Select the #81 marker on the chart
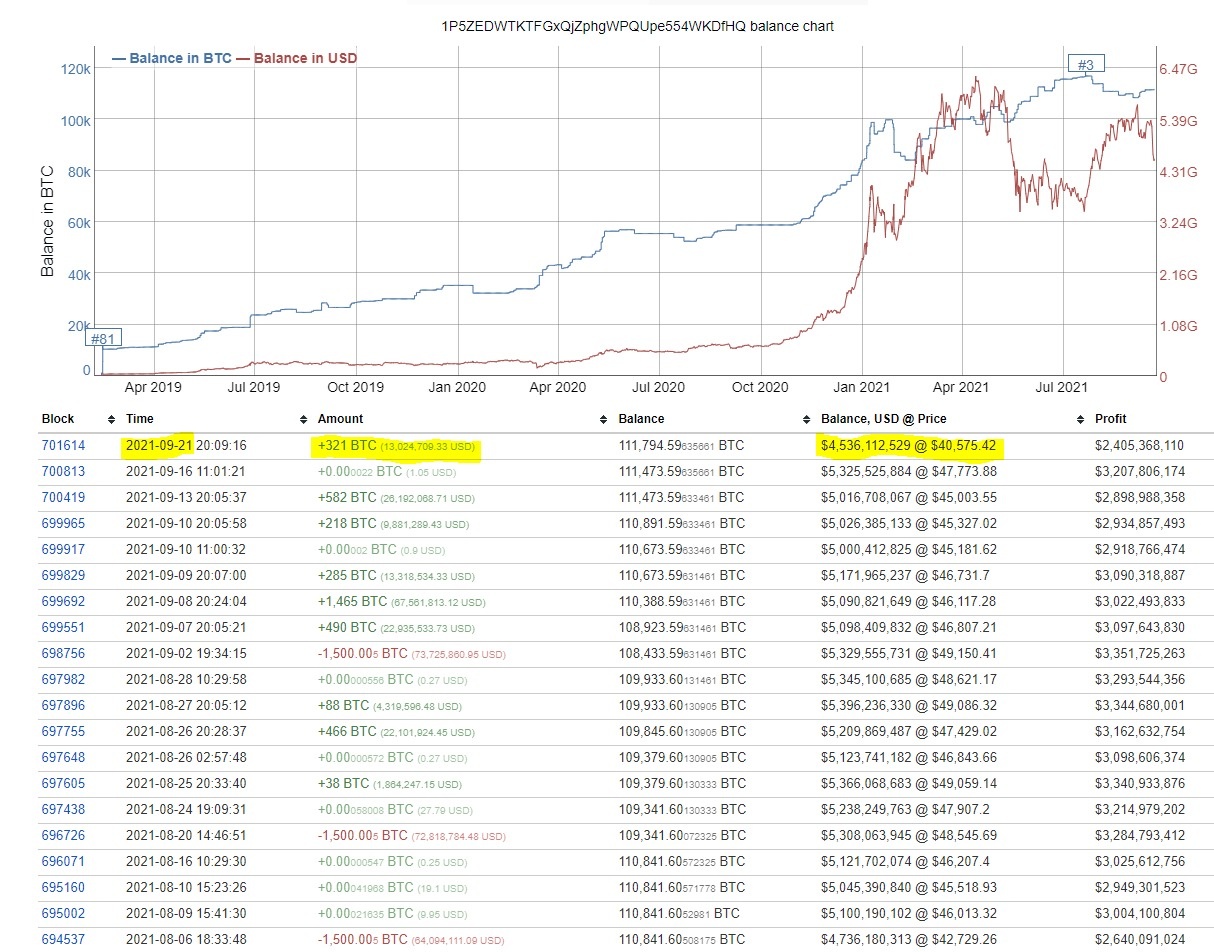Viewport: 1214px width, 952px height. pos(103,339)
